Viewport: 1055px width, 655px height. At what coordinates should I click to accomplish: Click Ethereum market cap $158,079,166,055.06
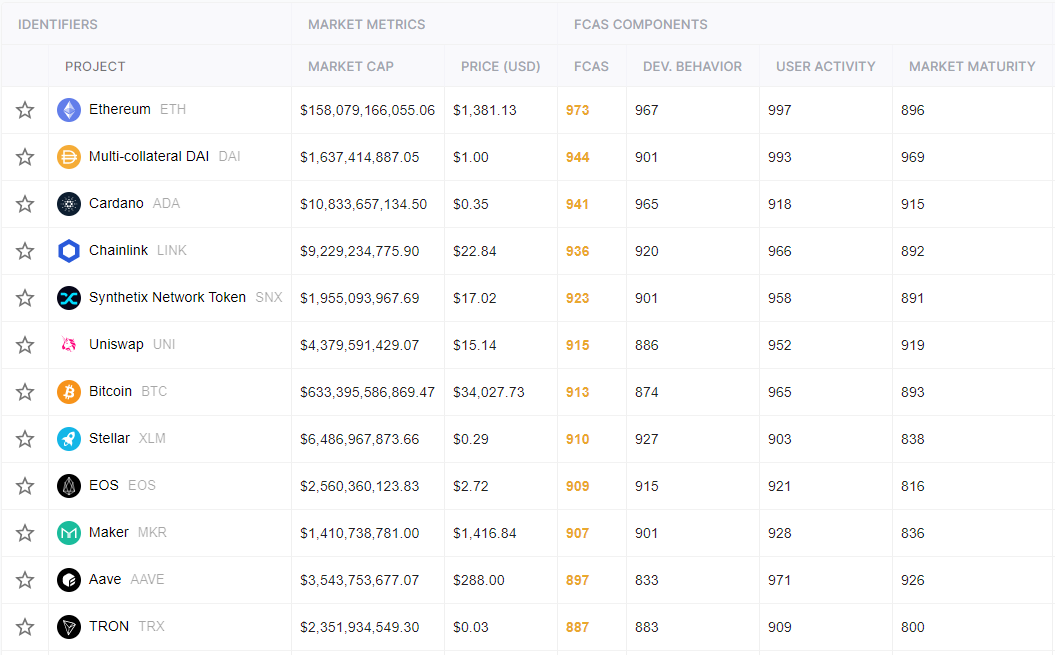(x=367, y=110)
